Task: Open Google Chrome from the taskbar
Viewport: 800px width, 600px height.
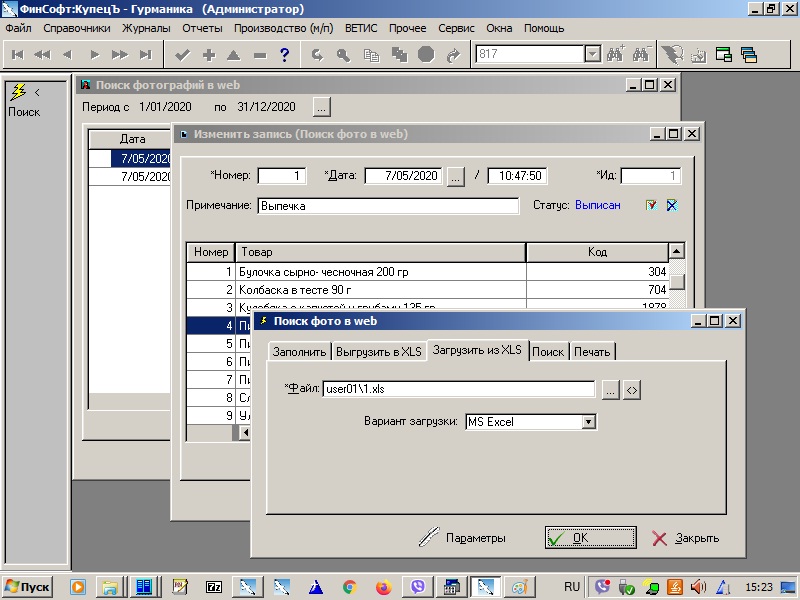Action: tap(349, 587)
